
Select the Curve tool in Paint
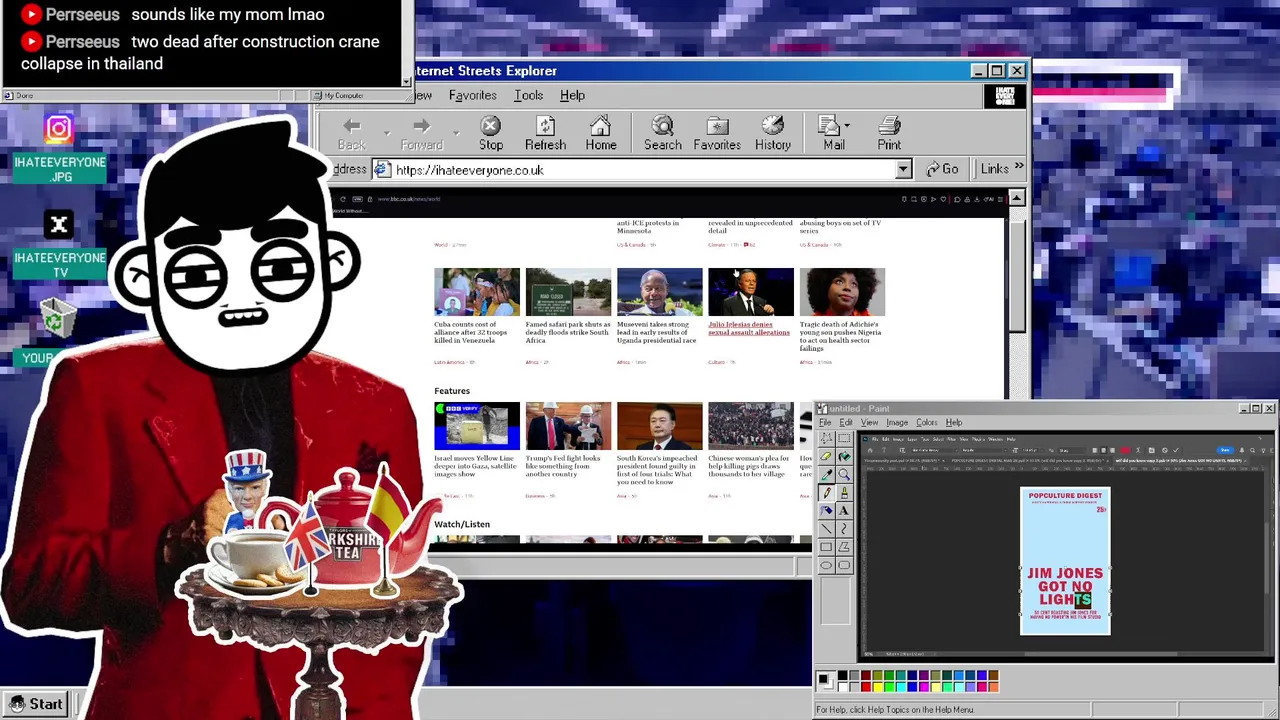[x=844, y=528]
